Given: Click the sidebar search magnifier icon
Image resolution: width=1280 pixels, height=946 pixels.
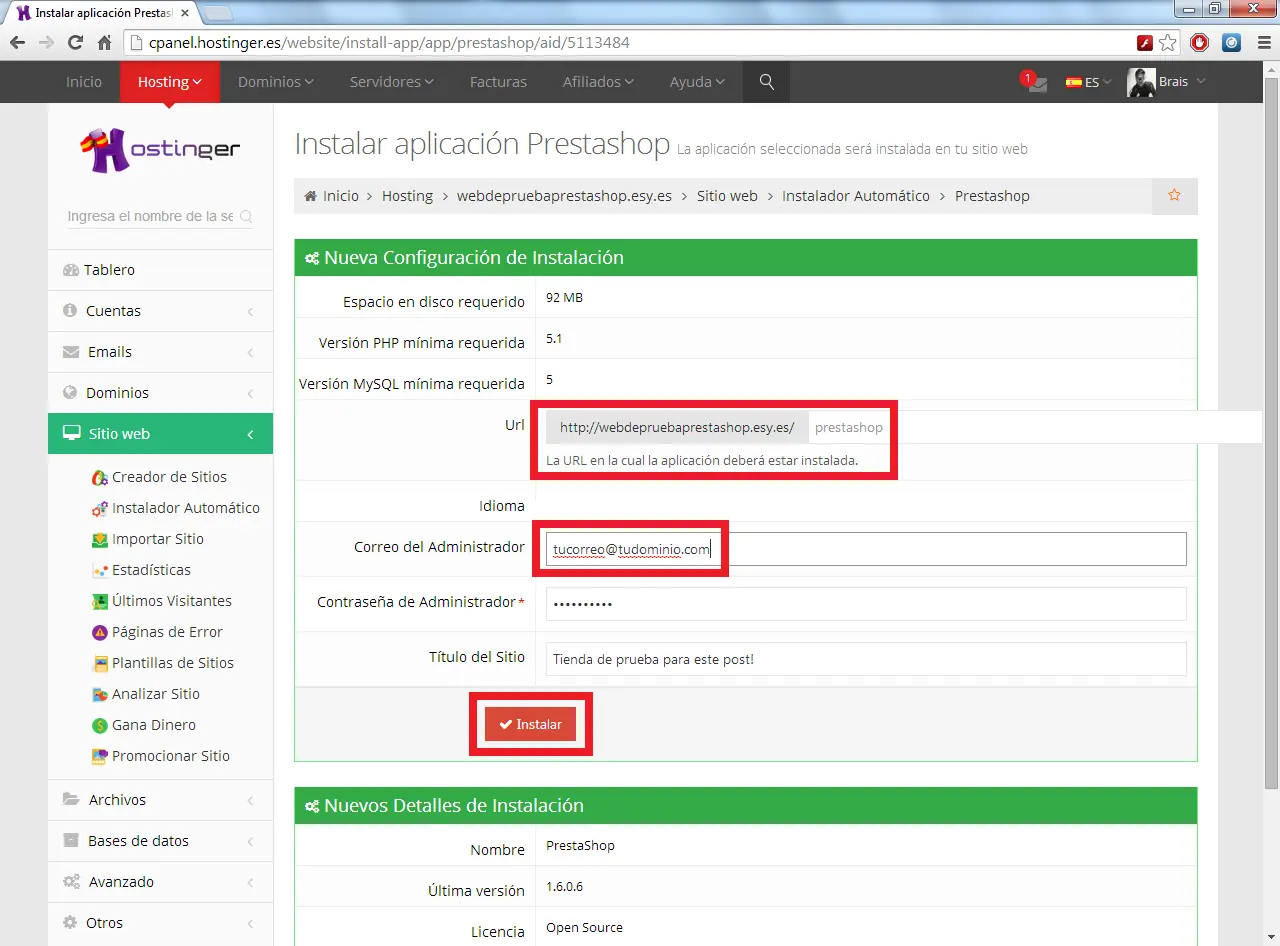Looking at the screenshot, I should (x=246, y=217).
